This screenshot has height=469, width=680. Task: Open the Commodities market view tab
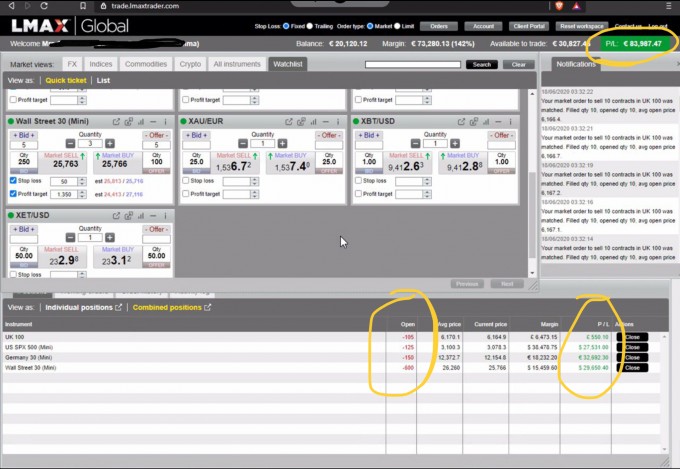[x=146, y=64]
